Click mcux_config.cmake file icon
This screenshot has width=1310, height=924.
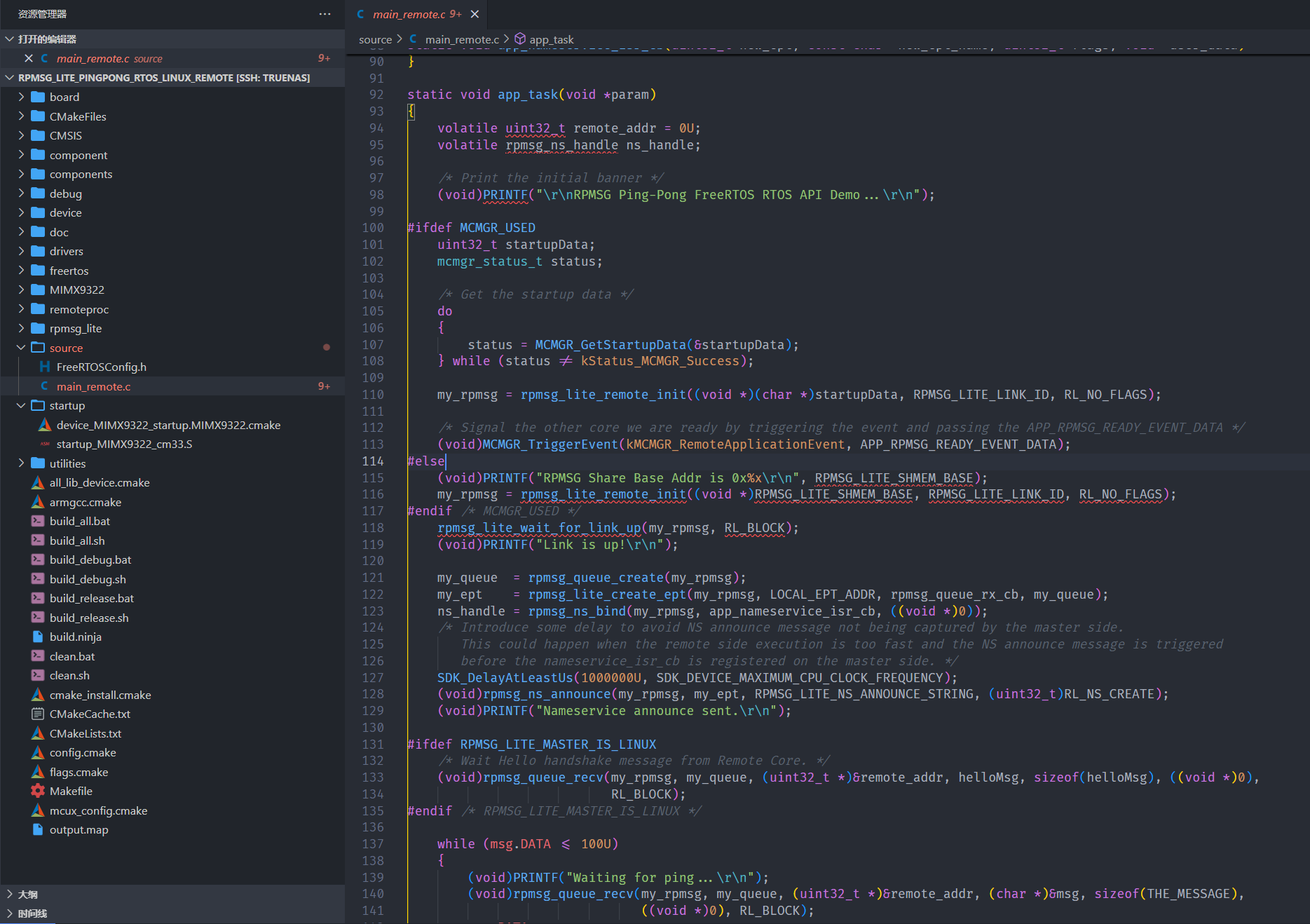pos(38,810)
